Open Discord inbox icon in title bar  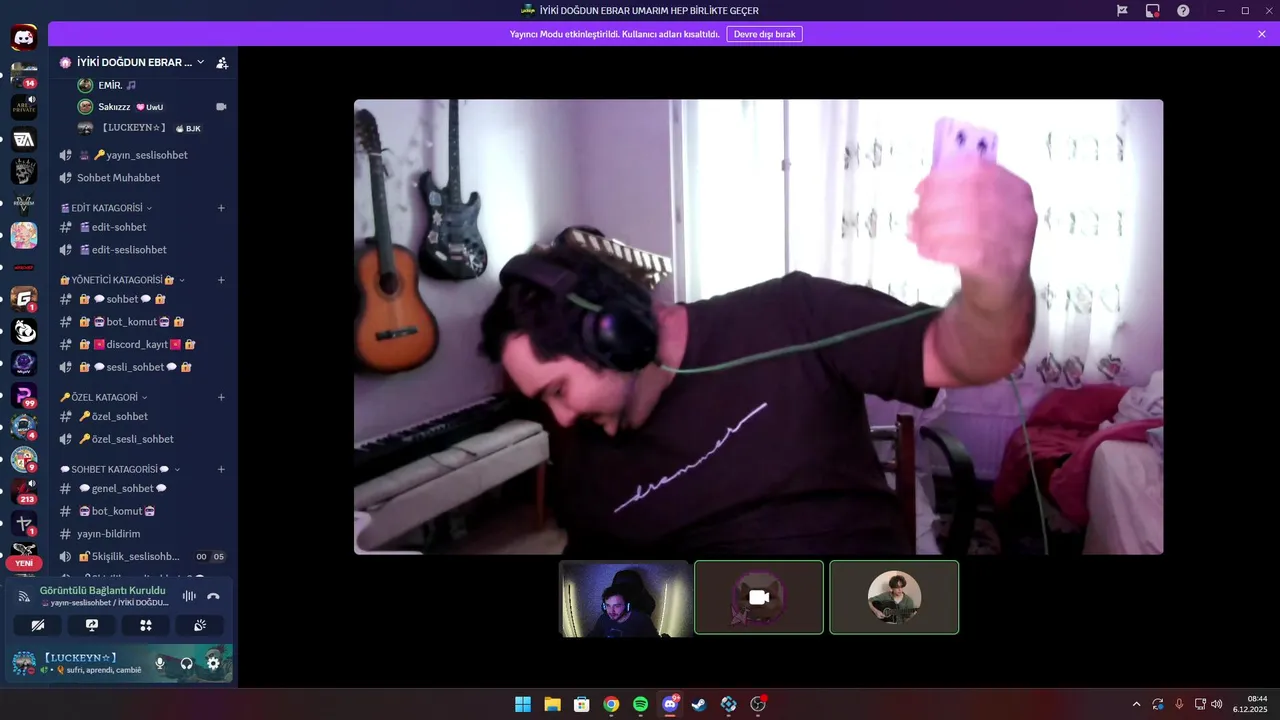click(x=1152, y=10)
